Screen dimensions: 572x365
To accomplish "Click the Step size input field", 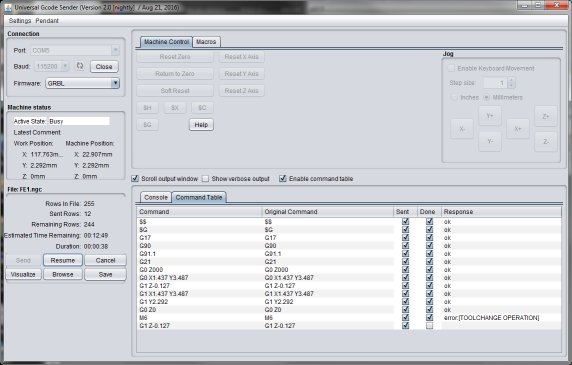I will pos(495,83).
